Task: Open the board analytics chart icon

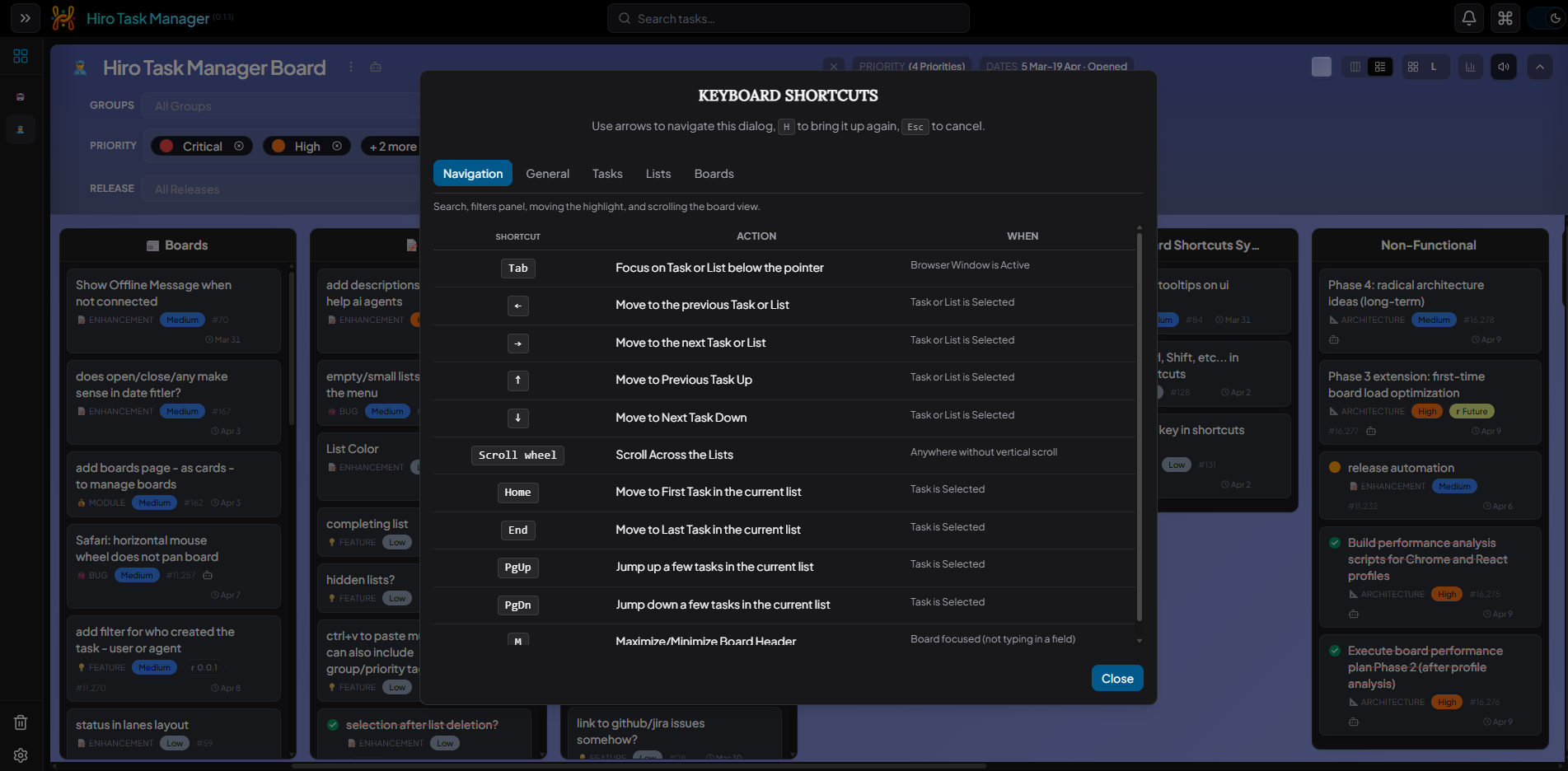Action: [1471, 67]
